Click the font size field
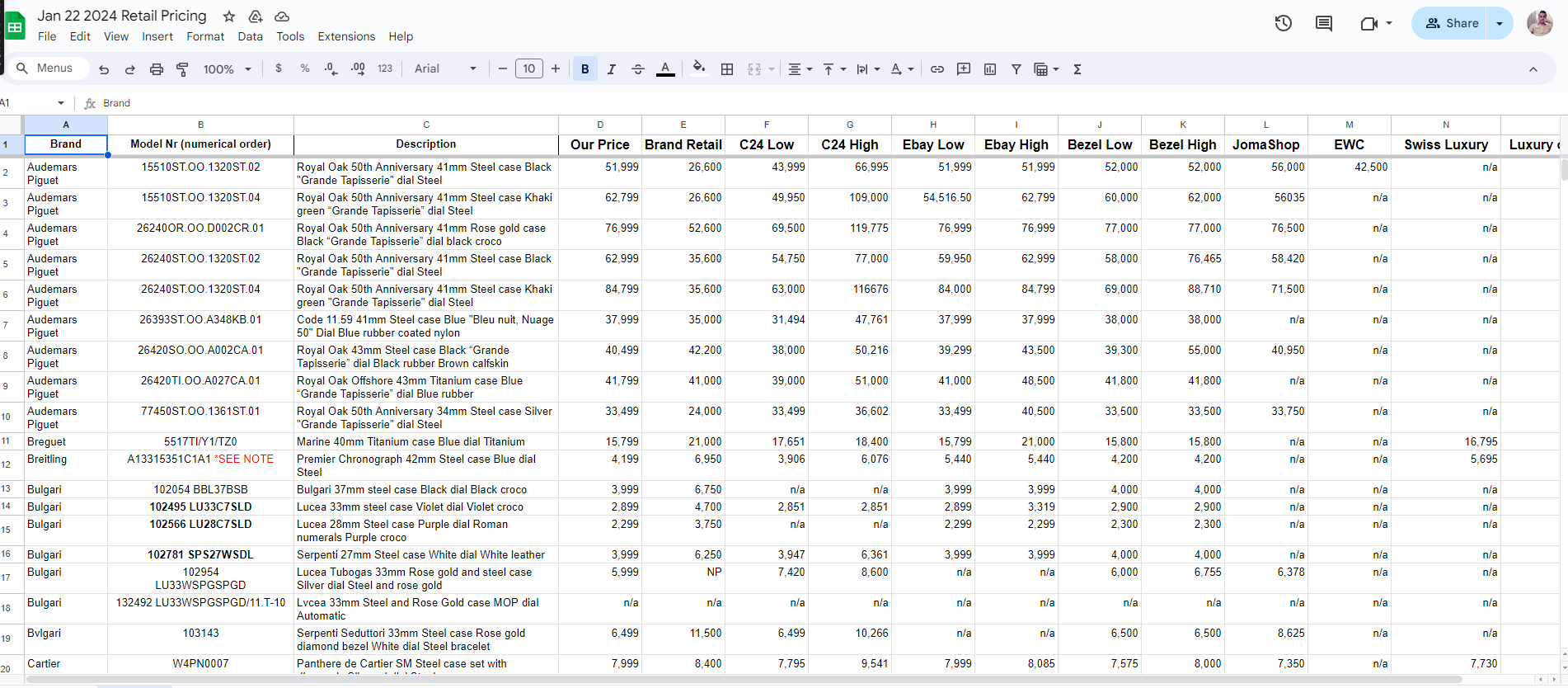The image size is (1568, 688). 529,68
